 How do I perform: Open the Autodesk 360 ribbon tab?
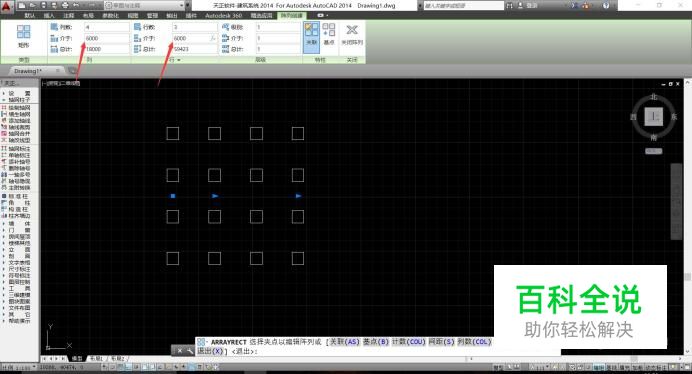(223, 15)
